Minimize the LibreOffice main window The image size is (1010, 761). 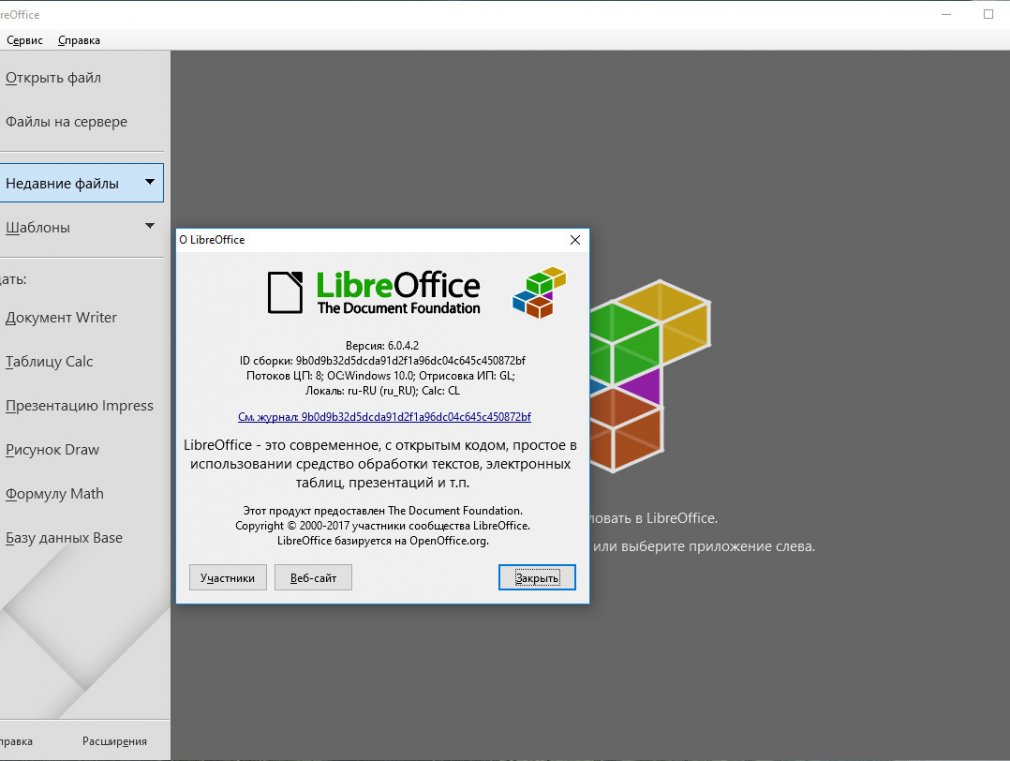(946, 14)
